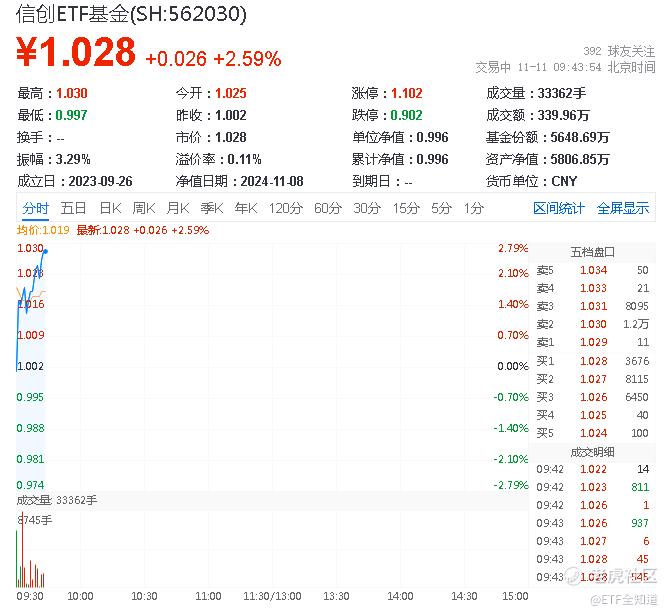Select the 季K quarterly tab
This screenshot has height=615, width=670.
pos(211,208)
